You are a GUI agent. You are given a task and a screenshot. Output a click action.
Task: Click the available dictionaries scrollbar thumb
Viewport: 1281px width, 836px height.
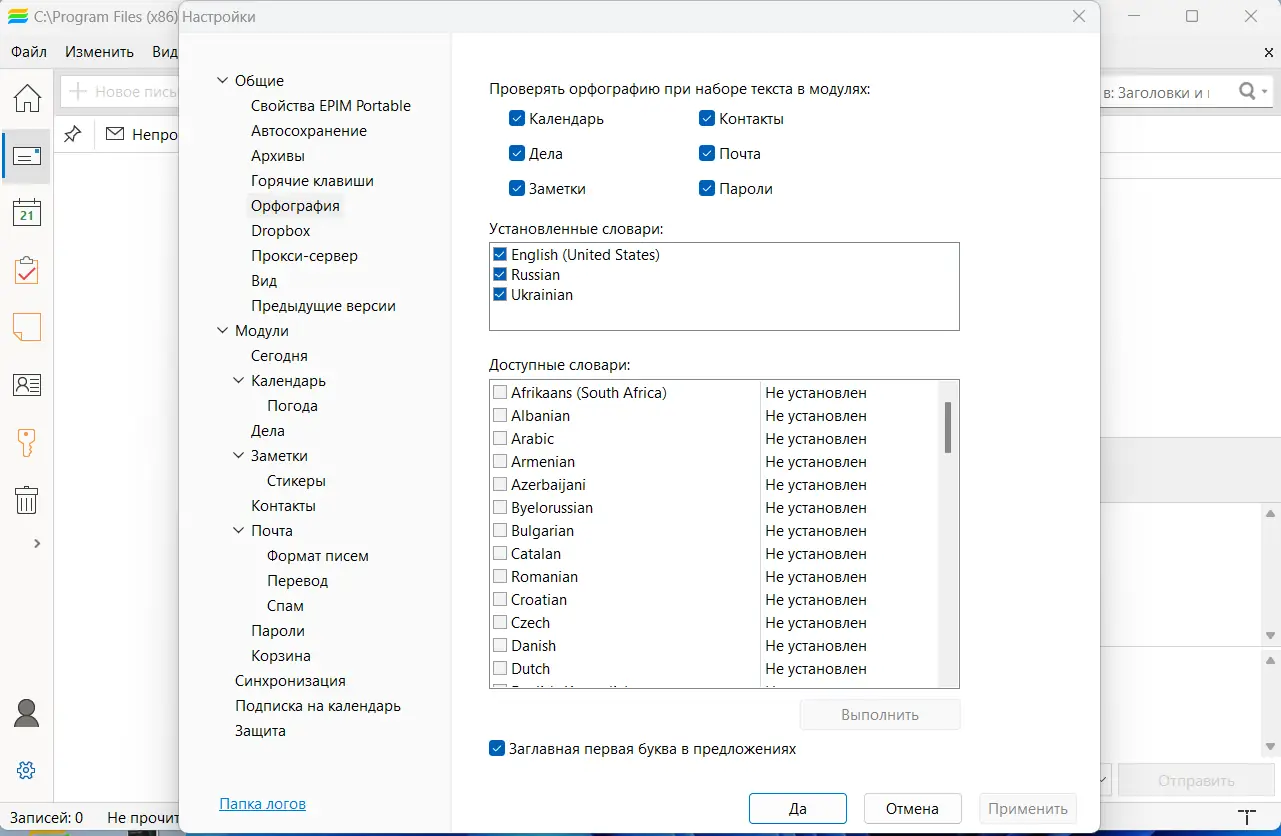coord(947,427)
